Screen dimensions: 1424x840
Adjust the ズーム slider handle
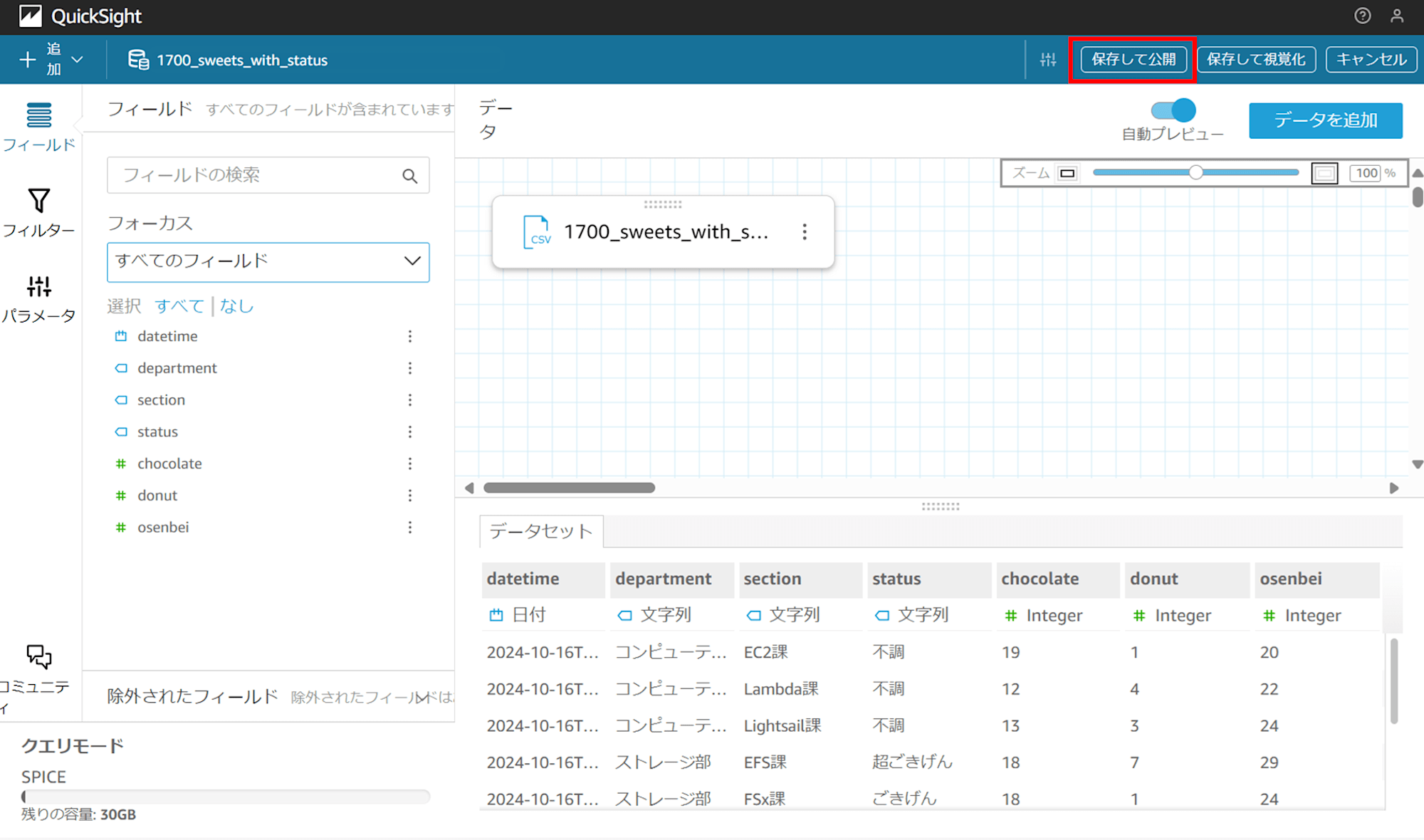(1196, 172)
